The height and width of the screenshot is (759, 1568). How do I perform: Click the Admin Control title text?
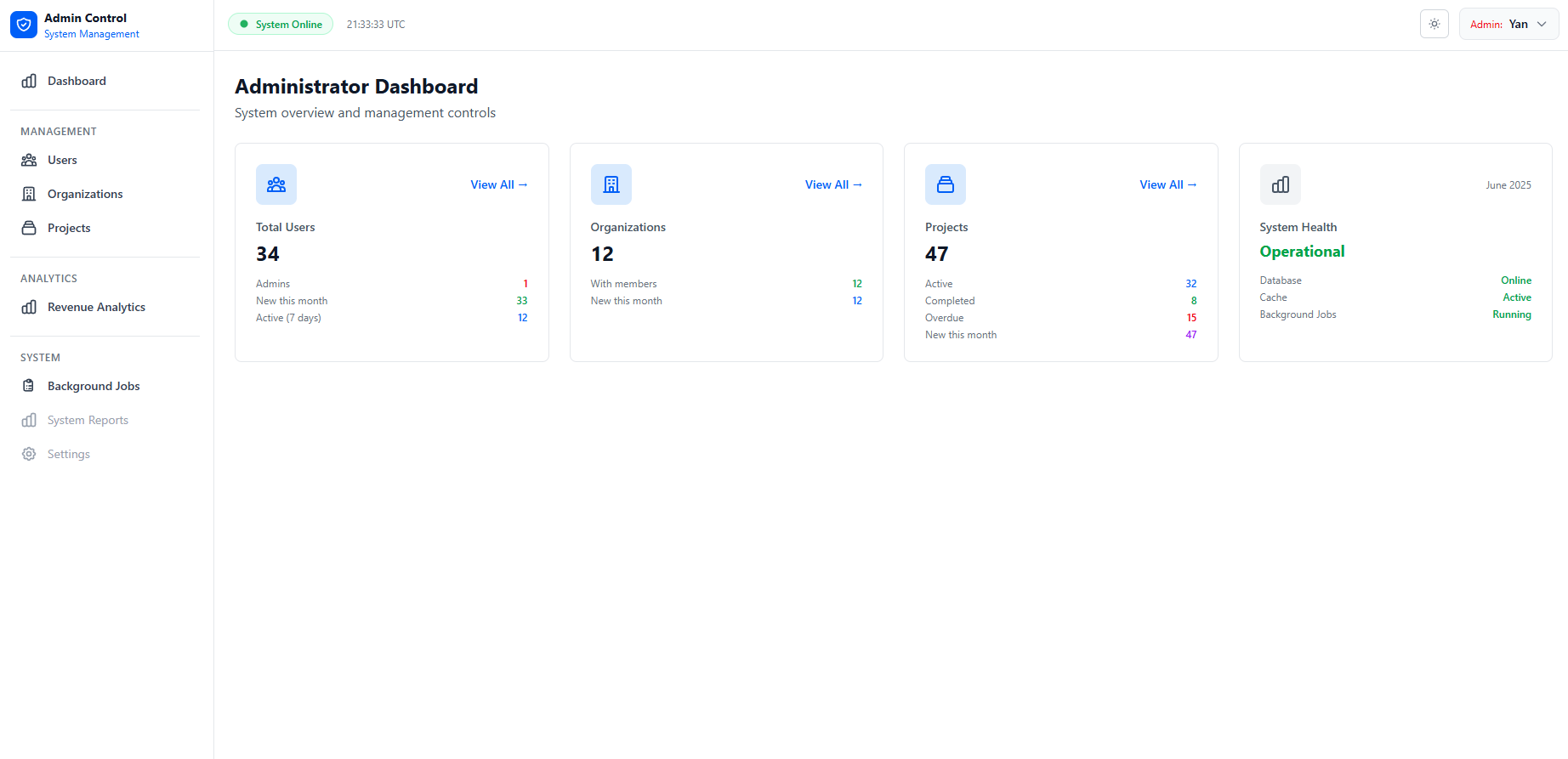85,18
